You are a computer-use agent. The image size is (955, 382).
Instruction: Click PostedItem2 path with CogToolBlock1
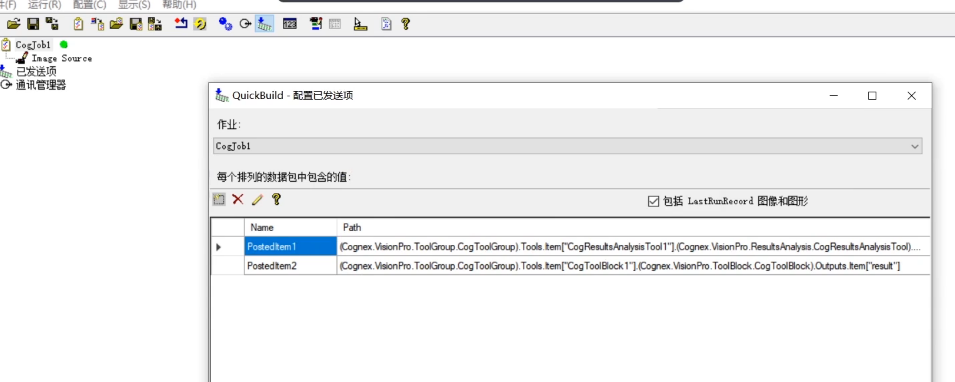click(633, 266)
